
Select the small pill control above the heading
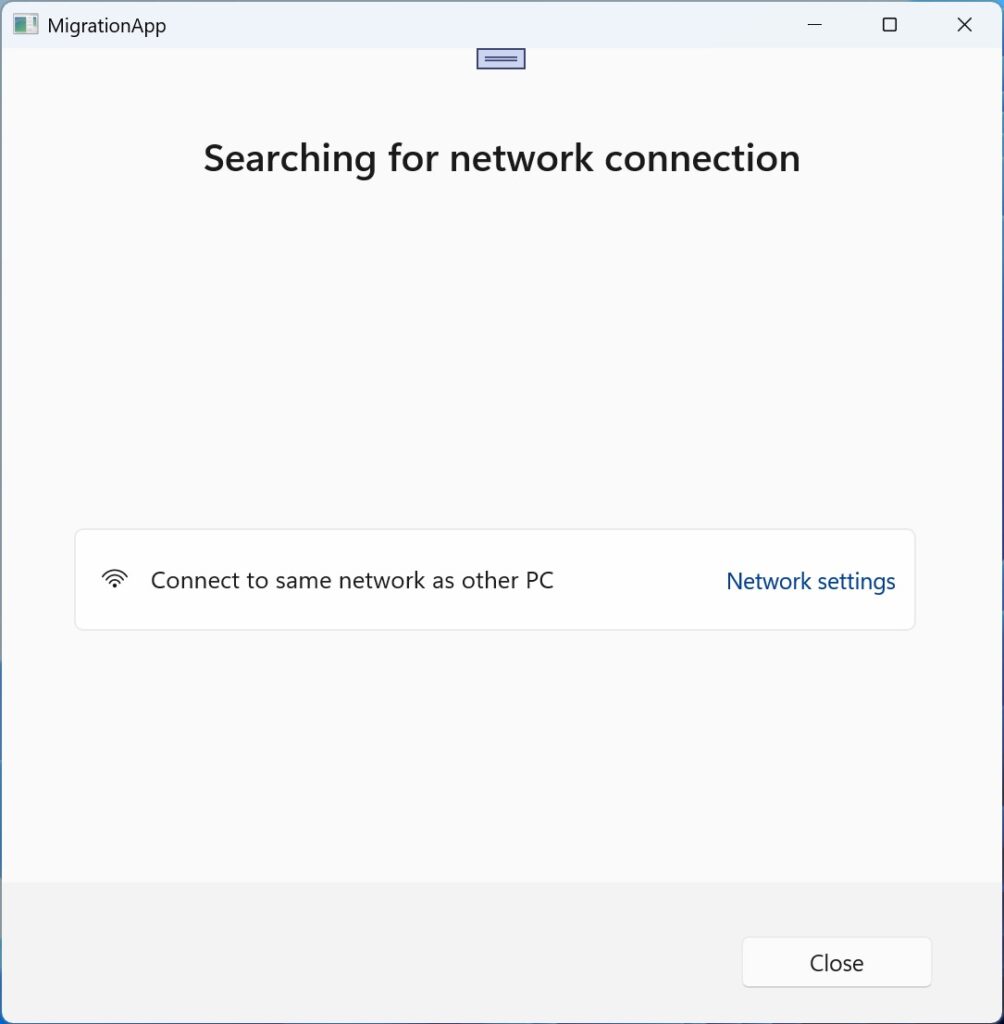click(x=500, y=58)
